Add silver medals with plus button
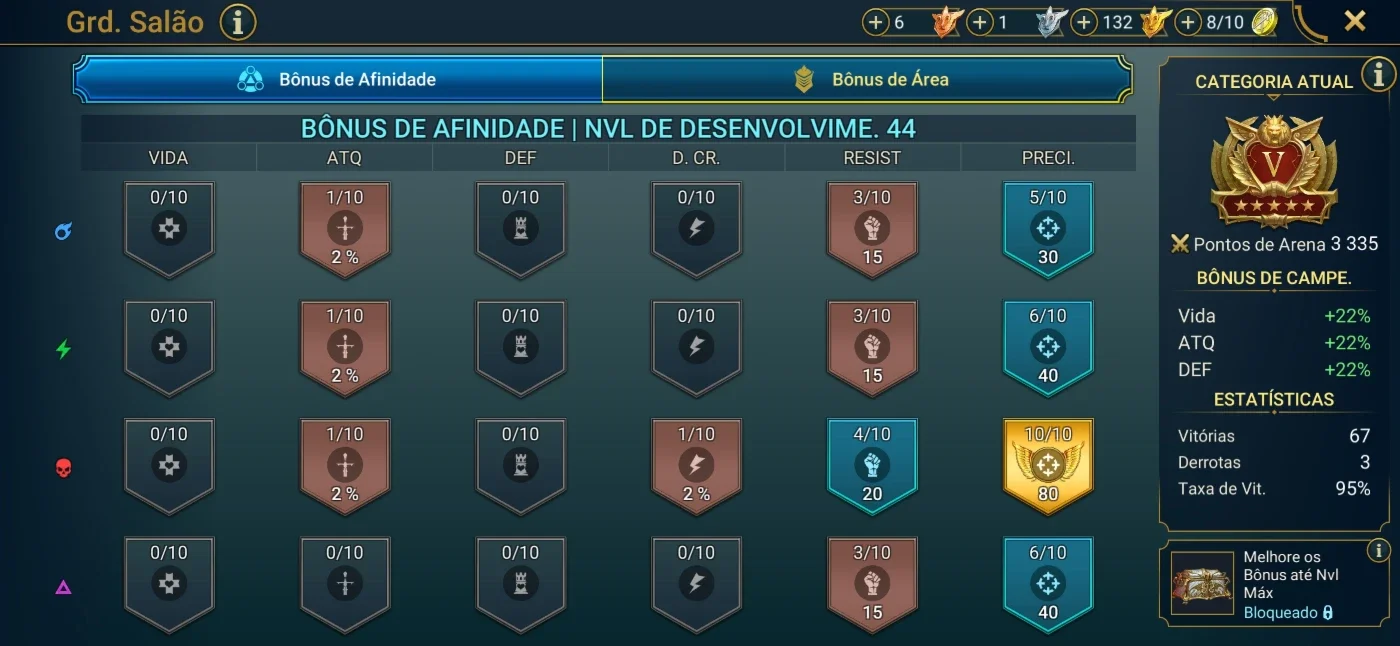The image size is (1400, 646). (980, 22)
